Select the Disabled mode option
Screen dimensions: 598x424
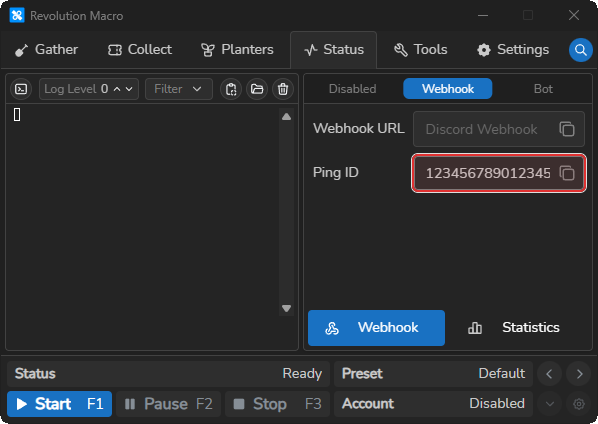(x=352, y=89)
